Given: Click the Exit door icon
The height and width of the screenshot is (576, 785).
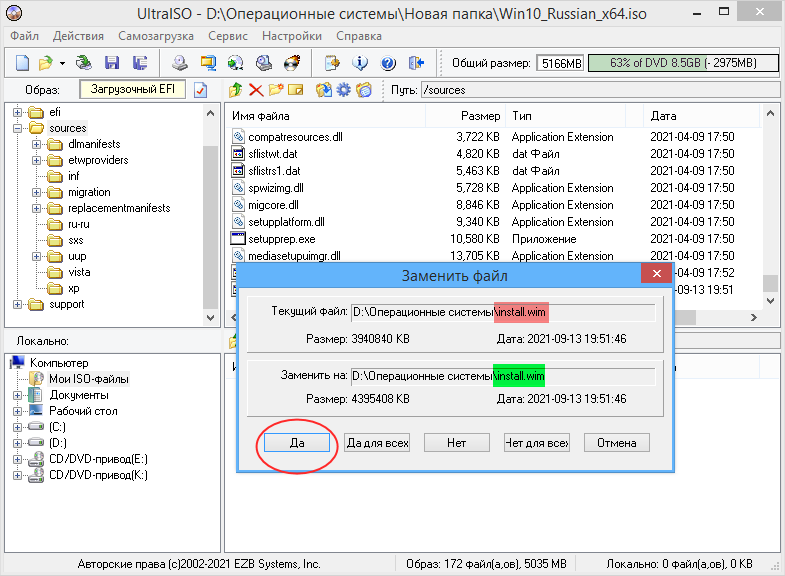Looking at the screenshot, I should (x=416, y=63).
